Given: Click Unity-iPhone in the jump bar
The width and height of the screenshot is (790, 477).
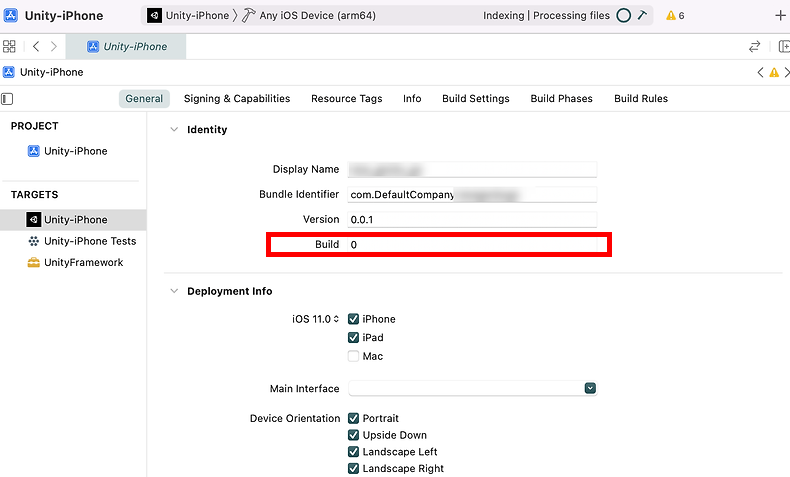Looking at the screenshot, I should tap(51, 72).
